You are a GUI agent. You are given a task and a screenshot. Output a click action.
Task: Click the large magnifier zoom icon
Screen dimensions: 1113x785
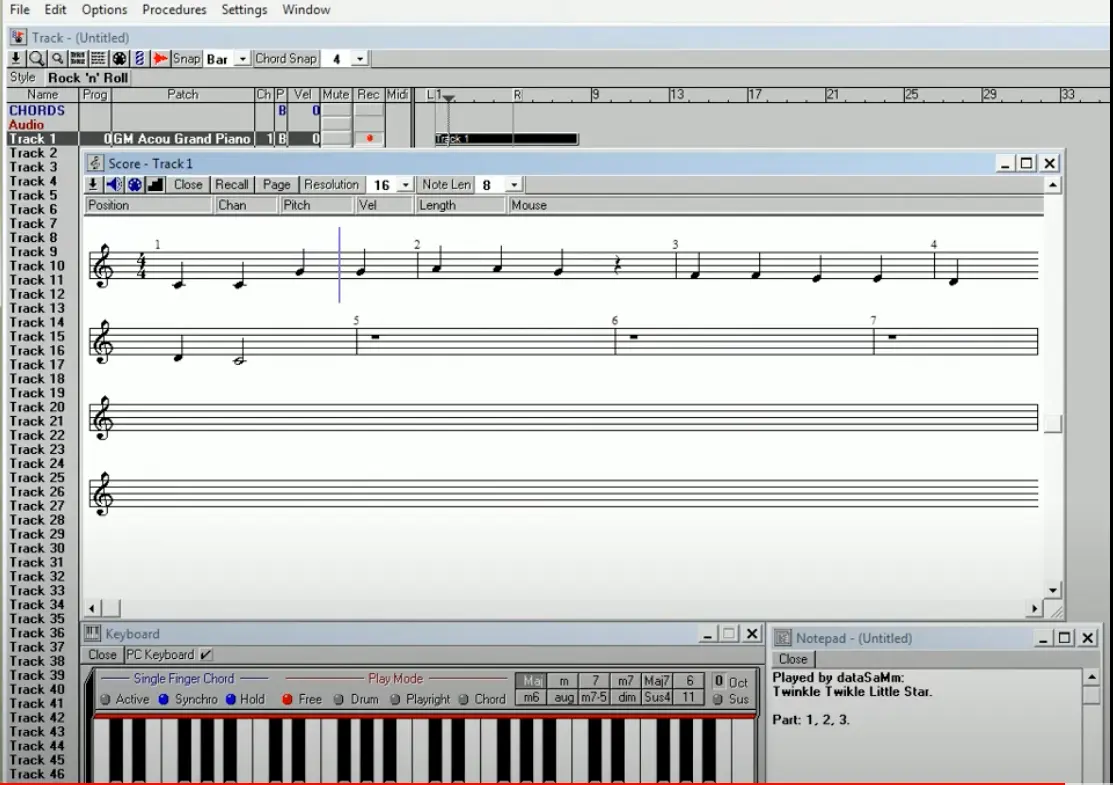[37, 59]
